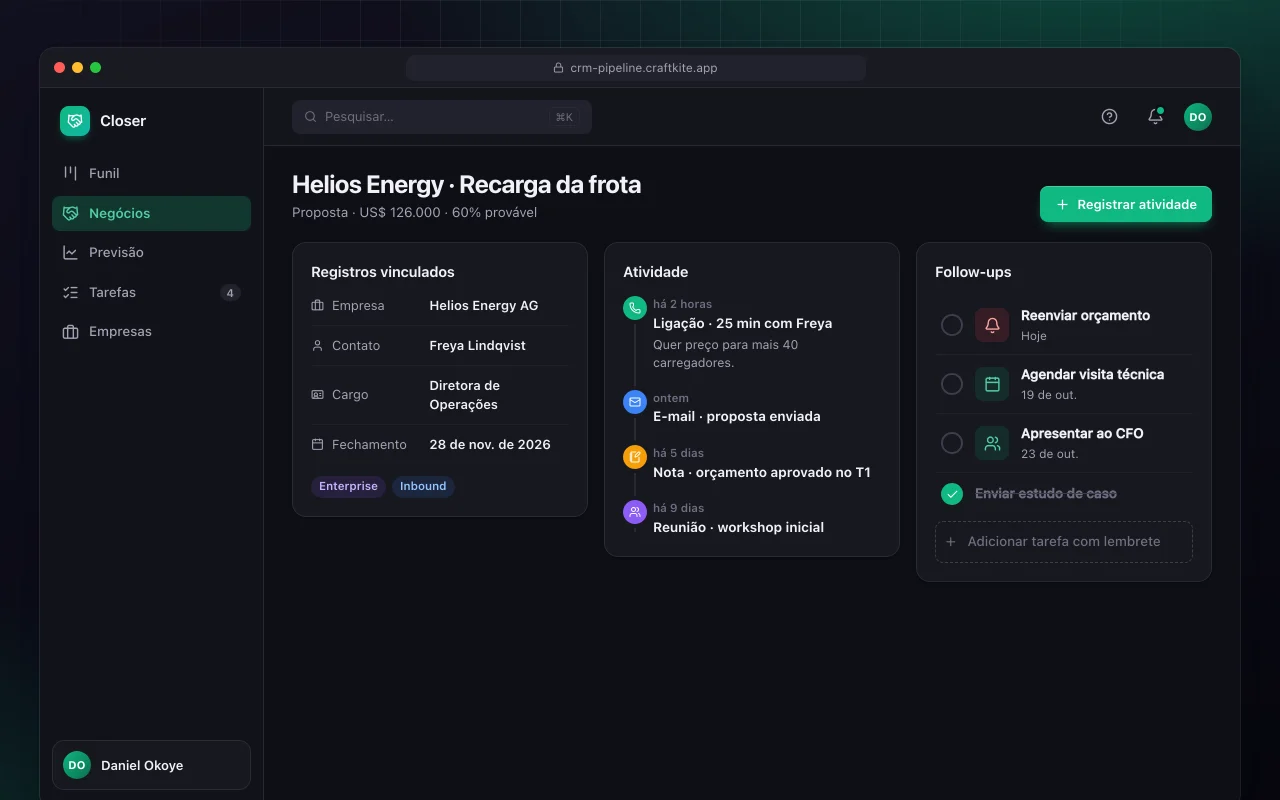
Task: Check off Agendar visita técnica
Action: [952, 384]
